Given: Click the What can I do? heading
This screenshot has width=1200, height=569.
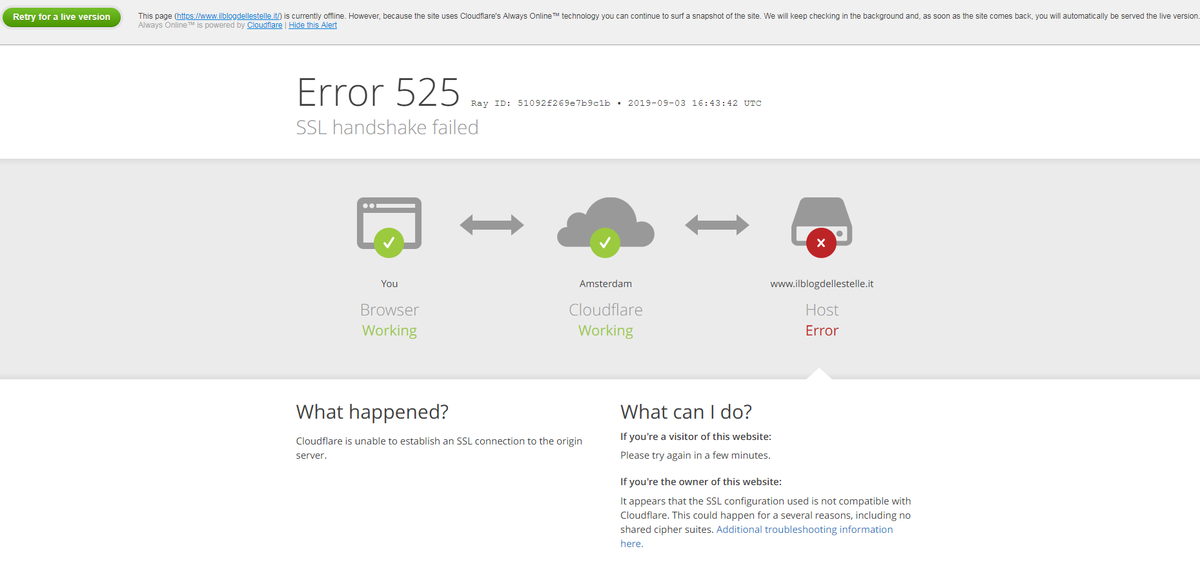Looking at the screenshot, I should [686, 412].
